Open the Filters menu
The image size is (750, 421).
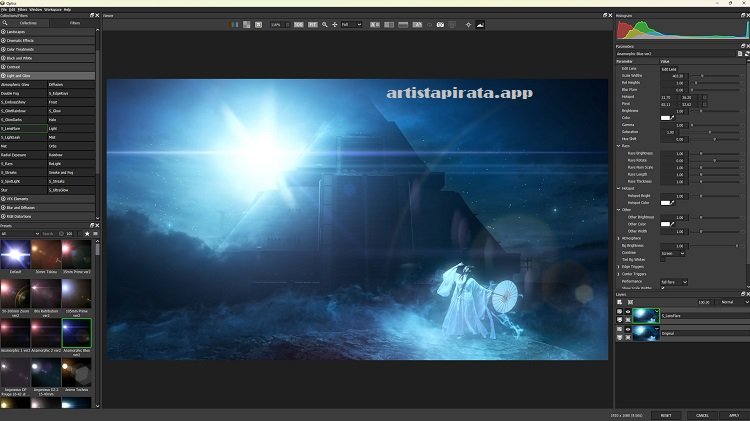click(22, 10)
